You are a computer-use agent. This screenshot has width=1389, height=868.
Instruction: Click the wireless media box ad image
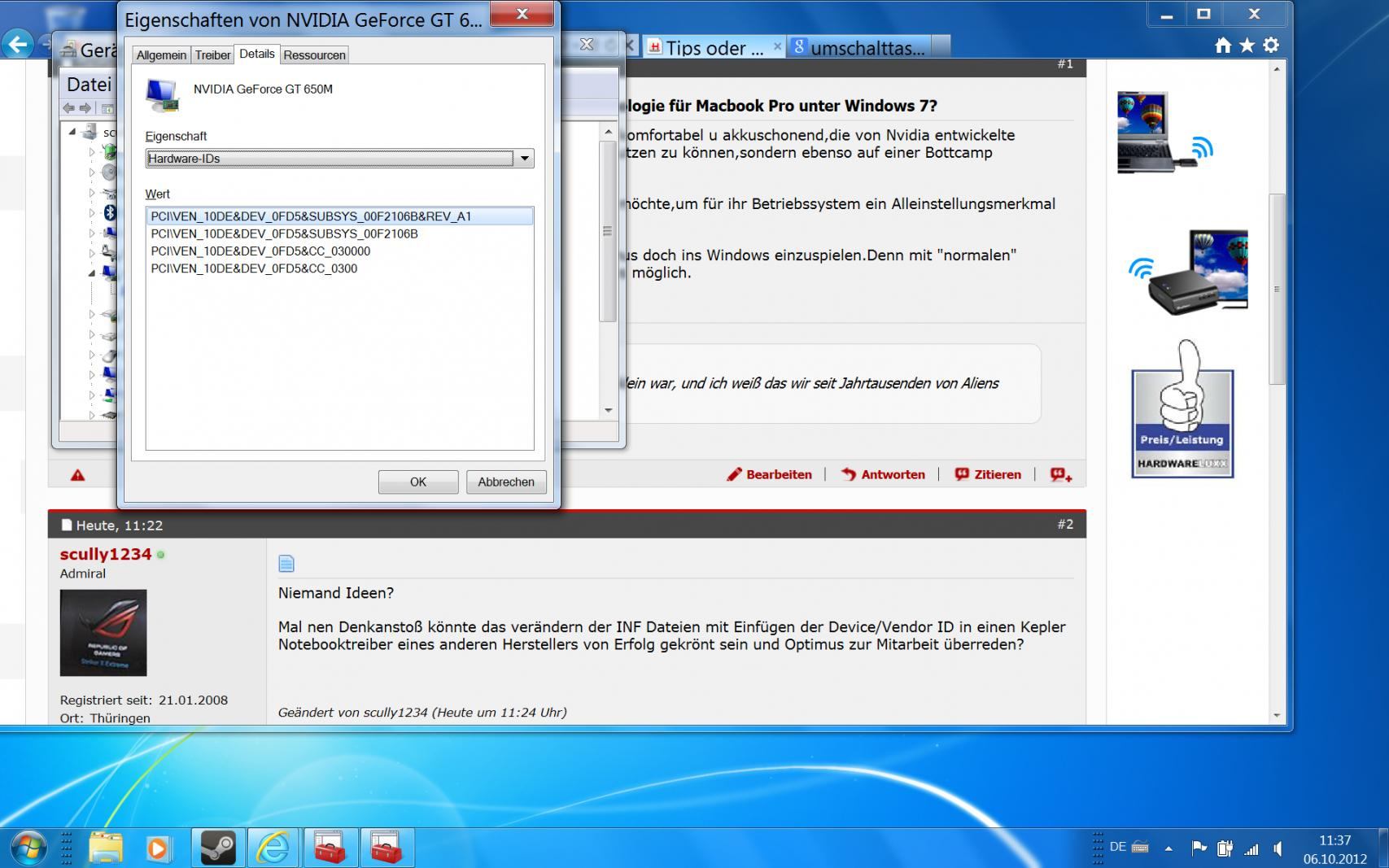tap(1188, 273)
